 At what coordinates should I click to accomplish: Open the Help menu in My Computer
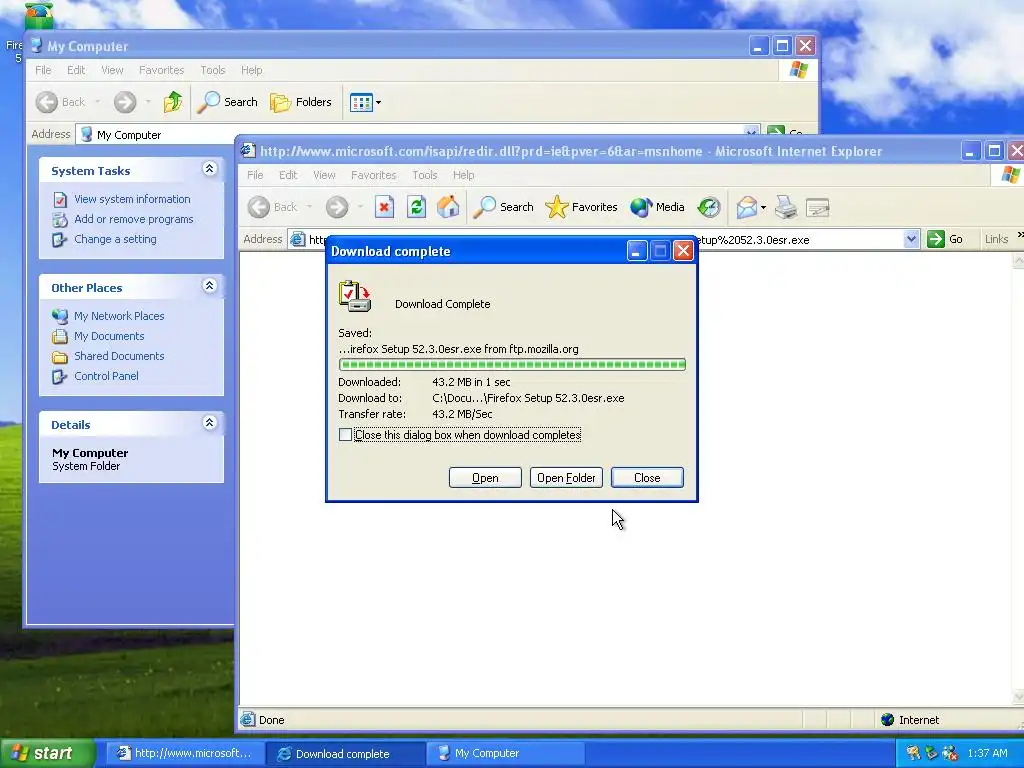[x=251, y=70]
